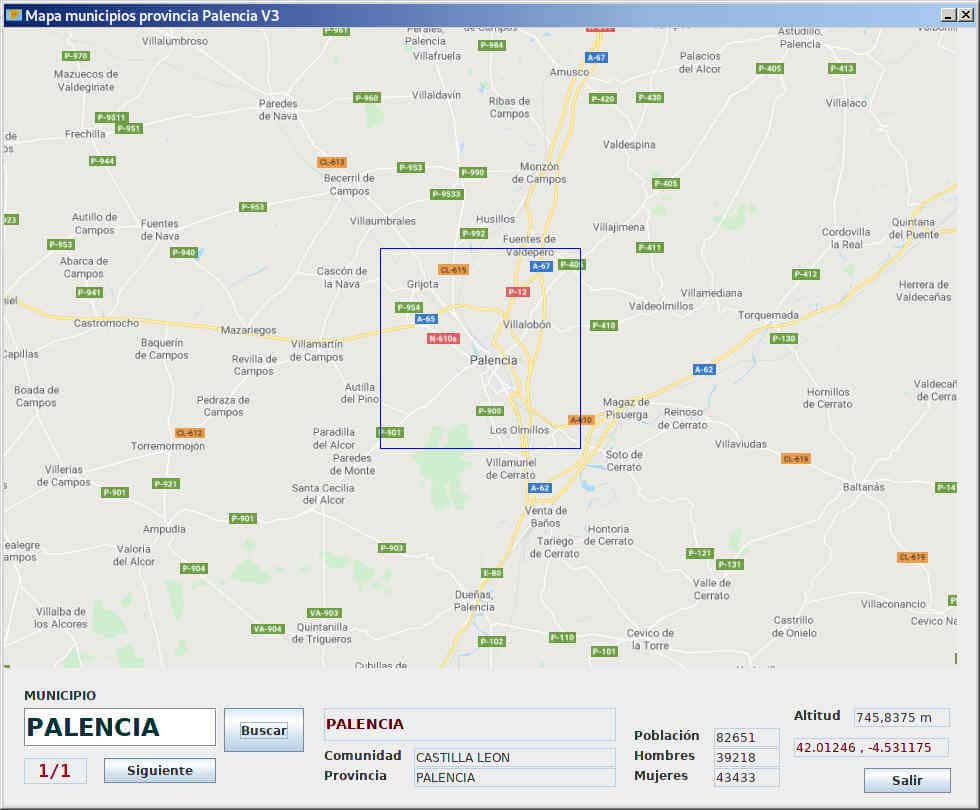Click the application icon in the title bar
The width and height of the screenshot is (980, 810).
13,15
